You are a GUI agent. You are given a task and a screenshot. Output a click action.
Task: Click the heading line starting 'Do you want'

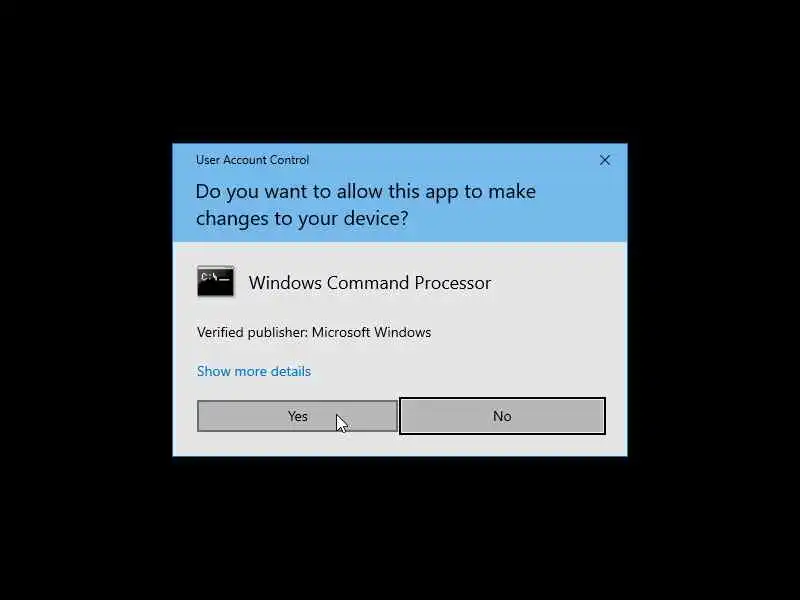[366, 192]
